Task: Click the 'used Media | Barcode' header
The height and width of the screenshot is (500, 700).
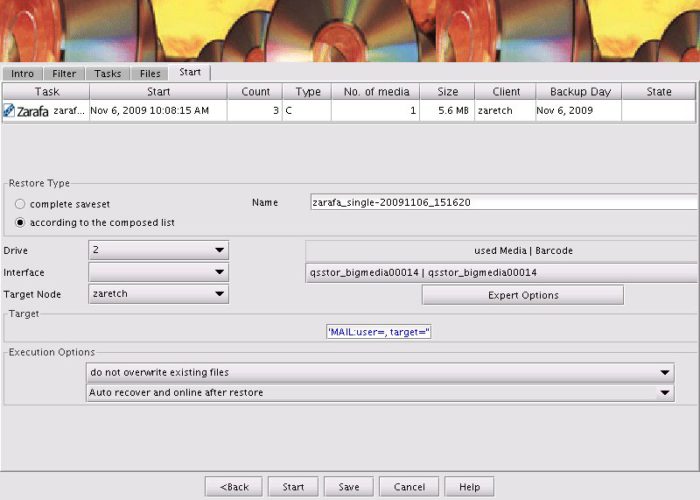Action: point(502,250)
